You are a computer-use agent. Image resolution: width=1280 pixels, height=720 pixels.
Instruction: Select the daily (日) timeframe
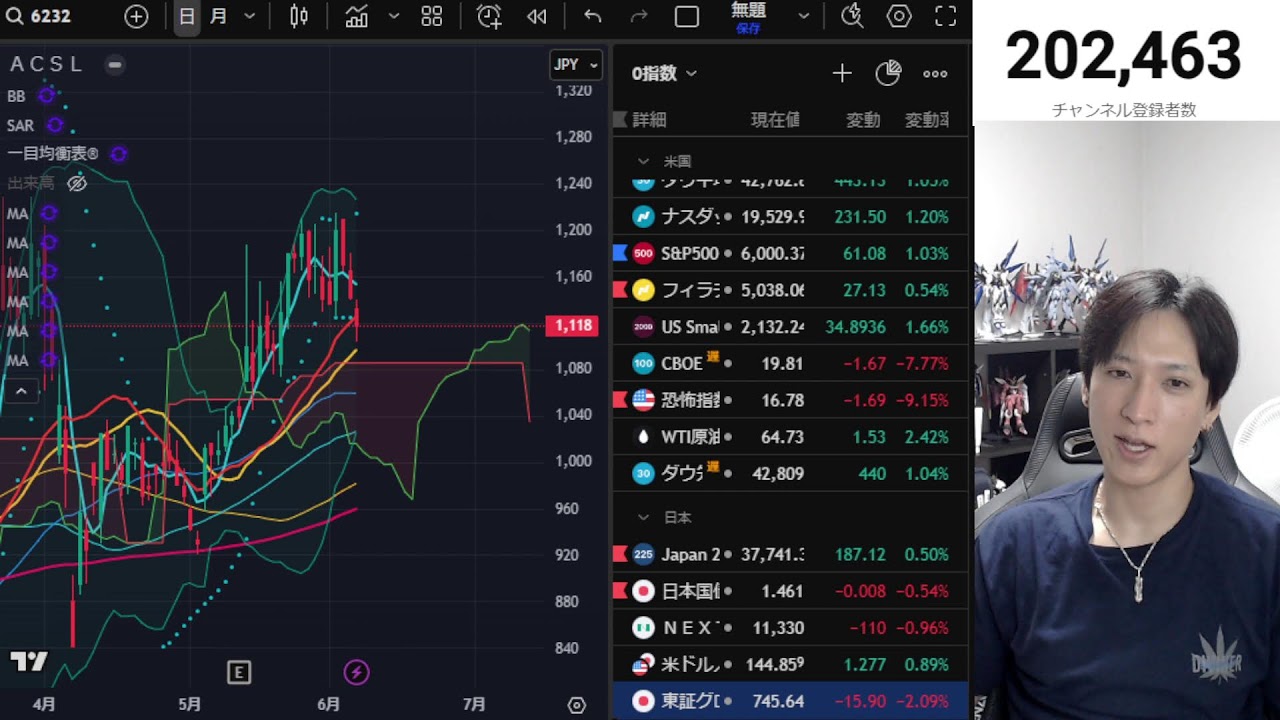[x=187, y=16]
